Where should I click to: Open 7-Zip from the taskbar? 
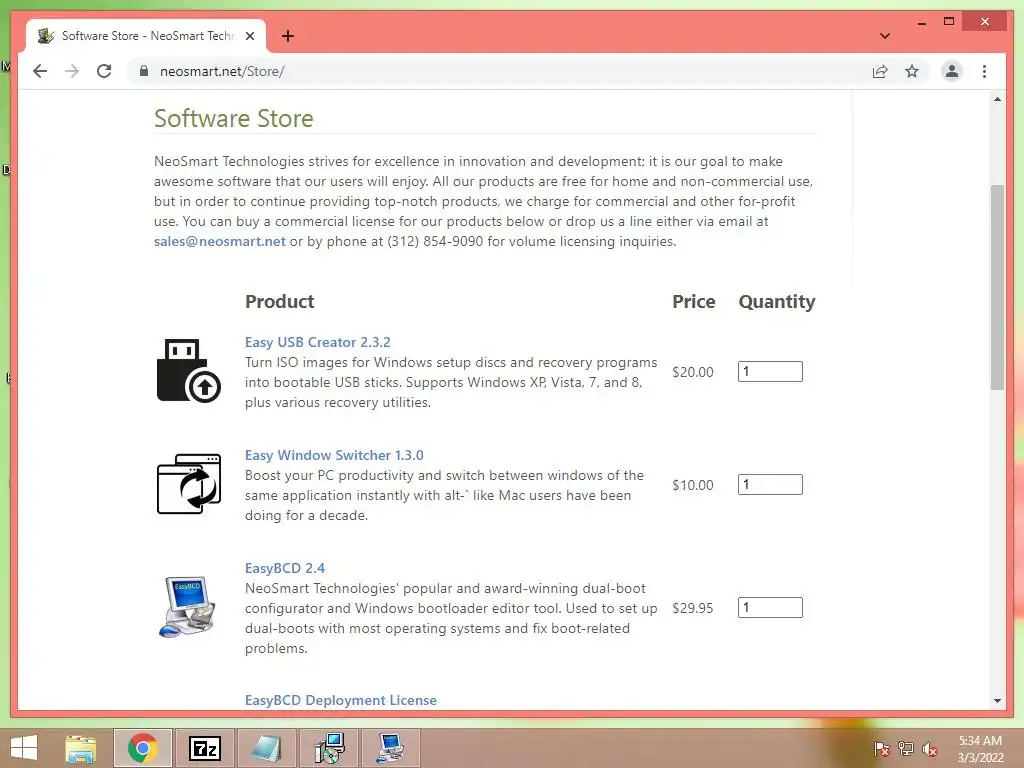coord(204,748)
